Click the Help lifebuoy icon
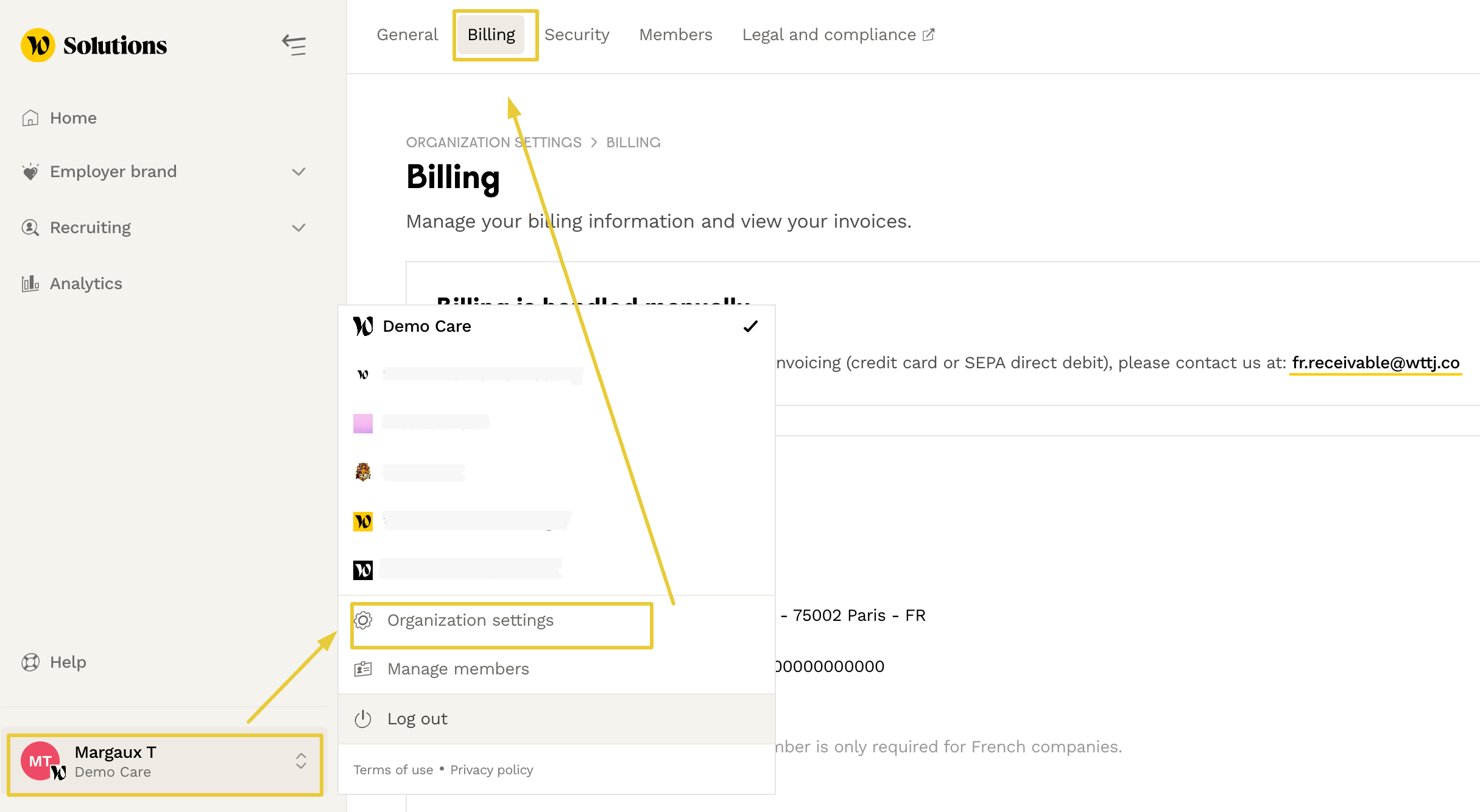The height and width of the screenshot is (812, 1480). click(30, 662)
